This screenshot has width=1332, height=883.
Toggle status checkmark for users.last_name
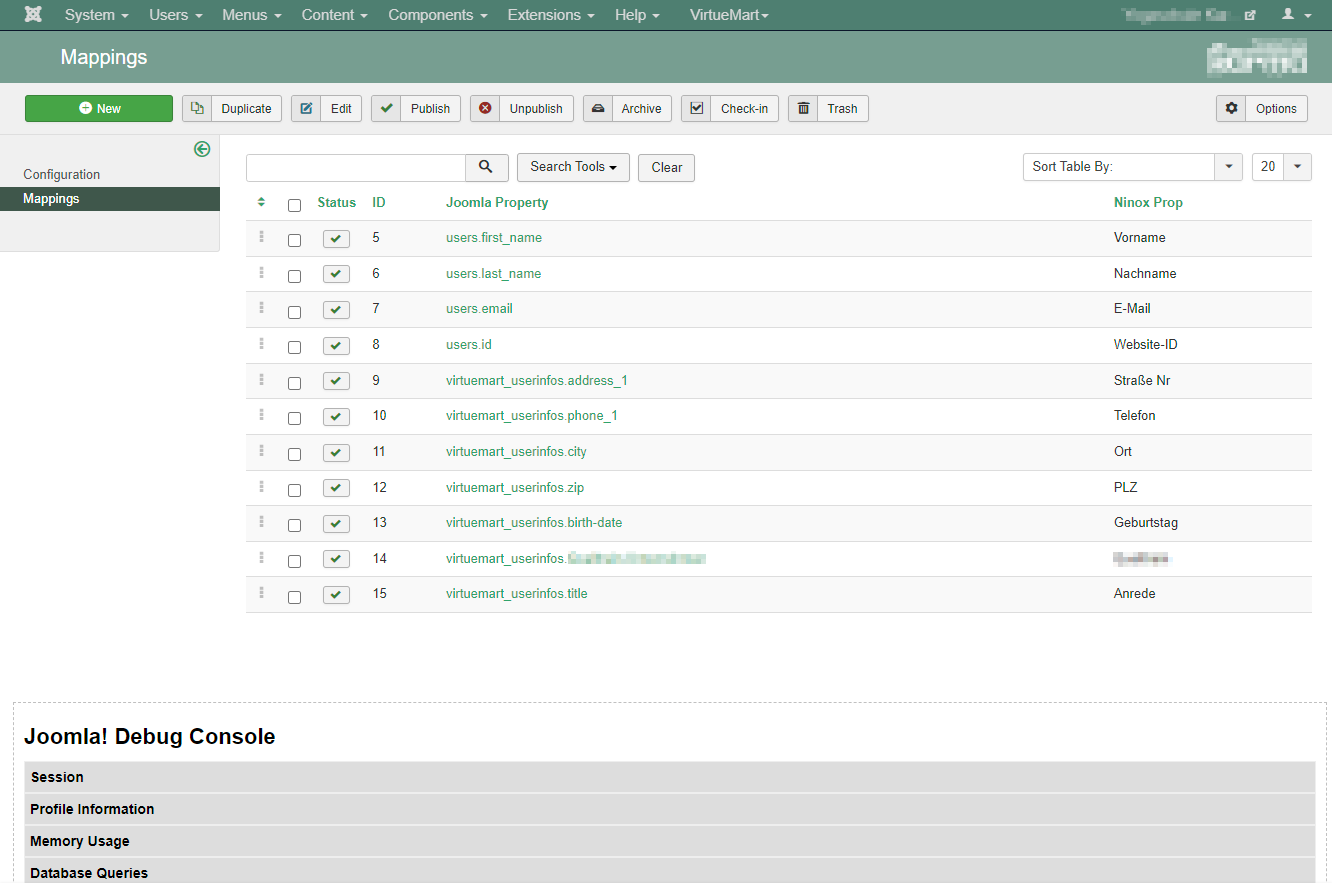tap(336, 274)
